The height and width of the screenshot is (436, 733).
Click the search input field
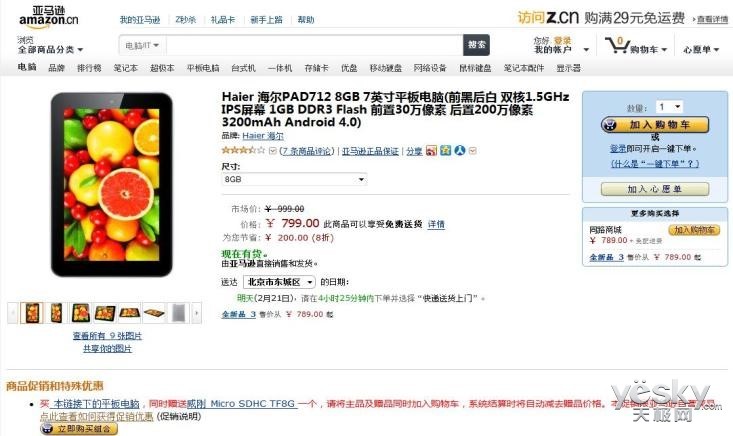314,45
